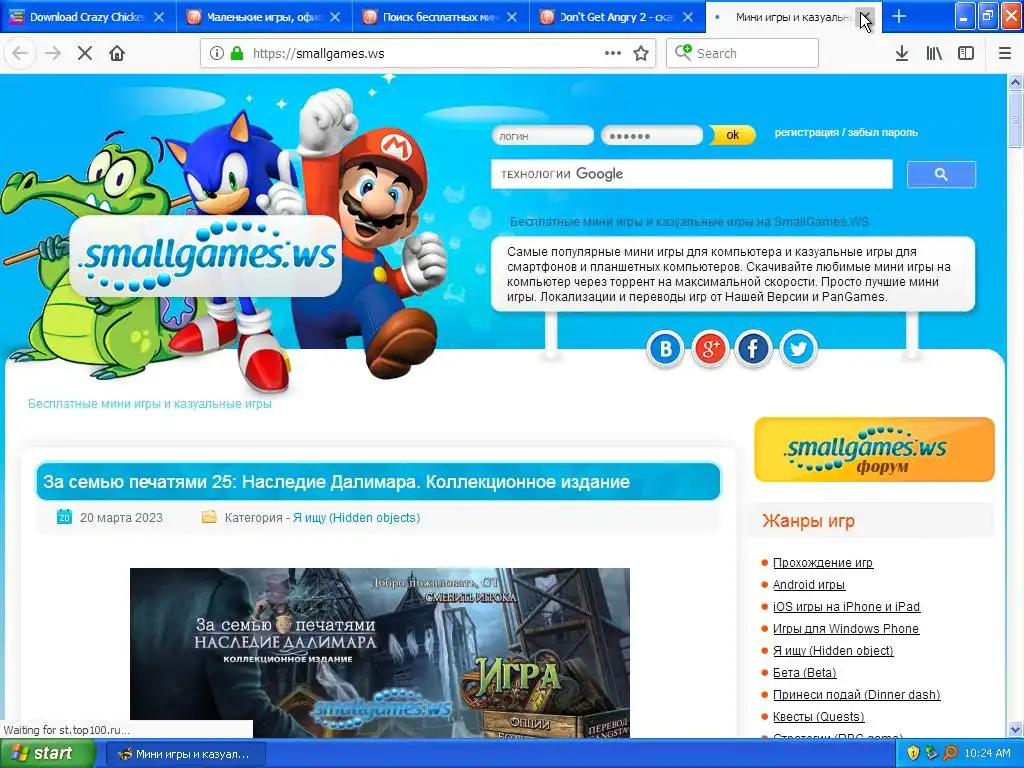The width and height of the screenshot is (1024, 768).
Task: Open the smallgames.ws форум banner
Action: click(874, 450)
